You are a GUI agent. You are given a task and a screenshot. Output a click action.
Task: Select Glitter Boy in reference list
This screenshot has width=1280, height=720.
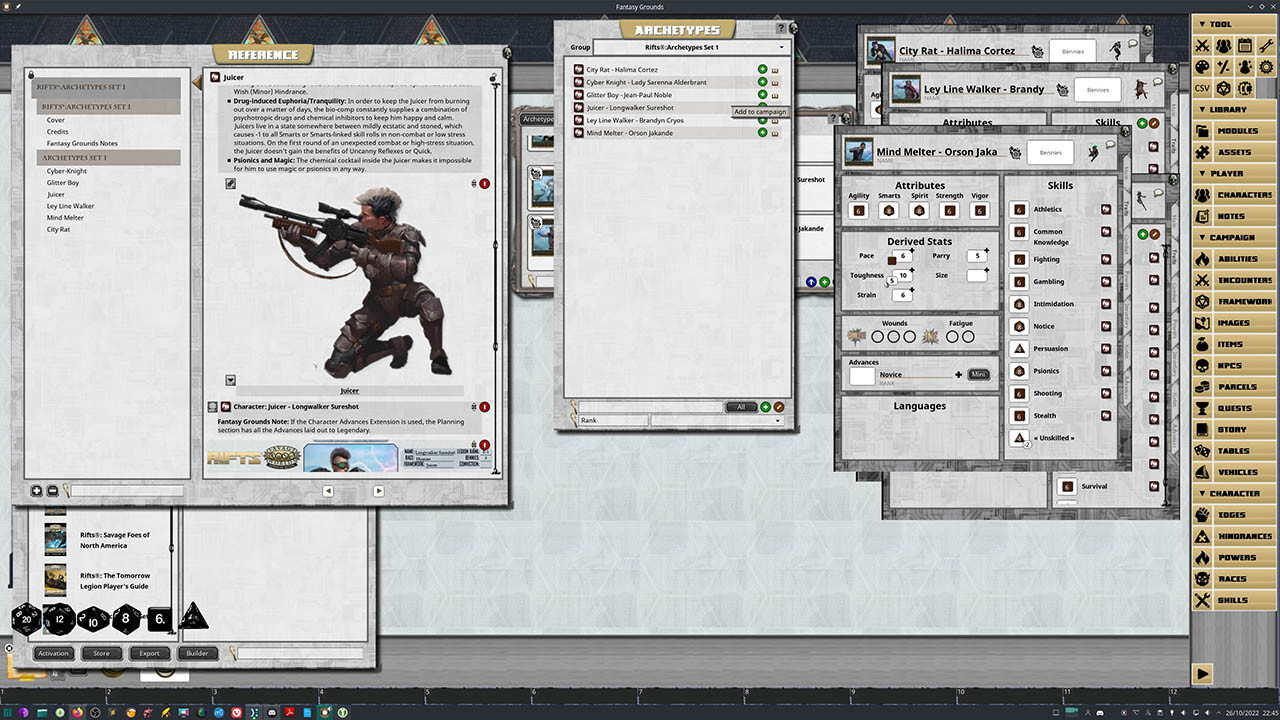[x=63, y=183]
